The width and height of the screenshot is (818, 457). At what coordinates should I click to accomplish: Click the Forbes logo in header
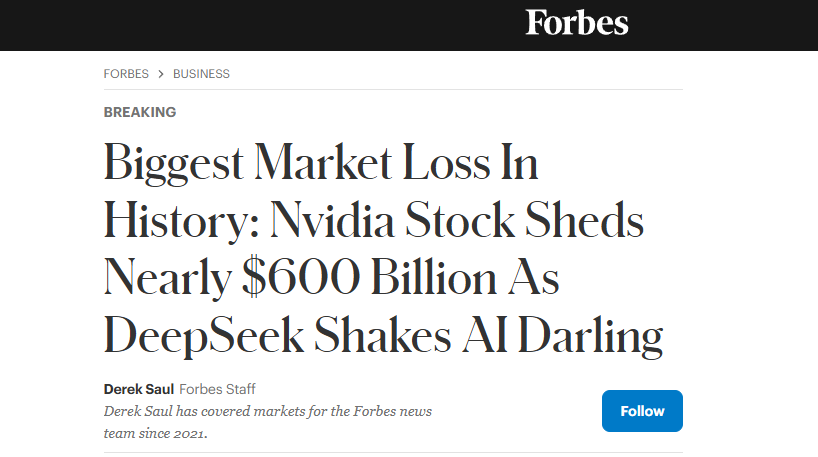(577, 22)
